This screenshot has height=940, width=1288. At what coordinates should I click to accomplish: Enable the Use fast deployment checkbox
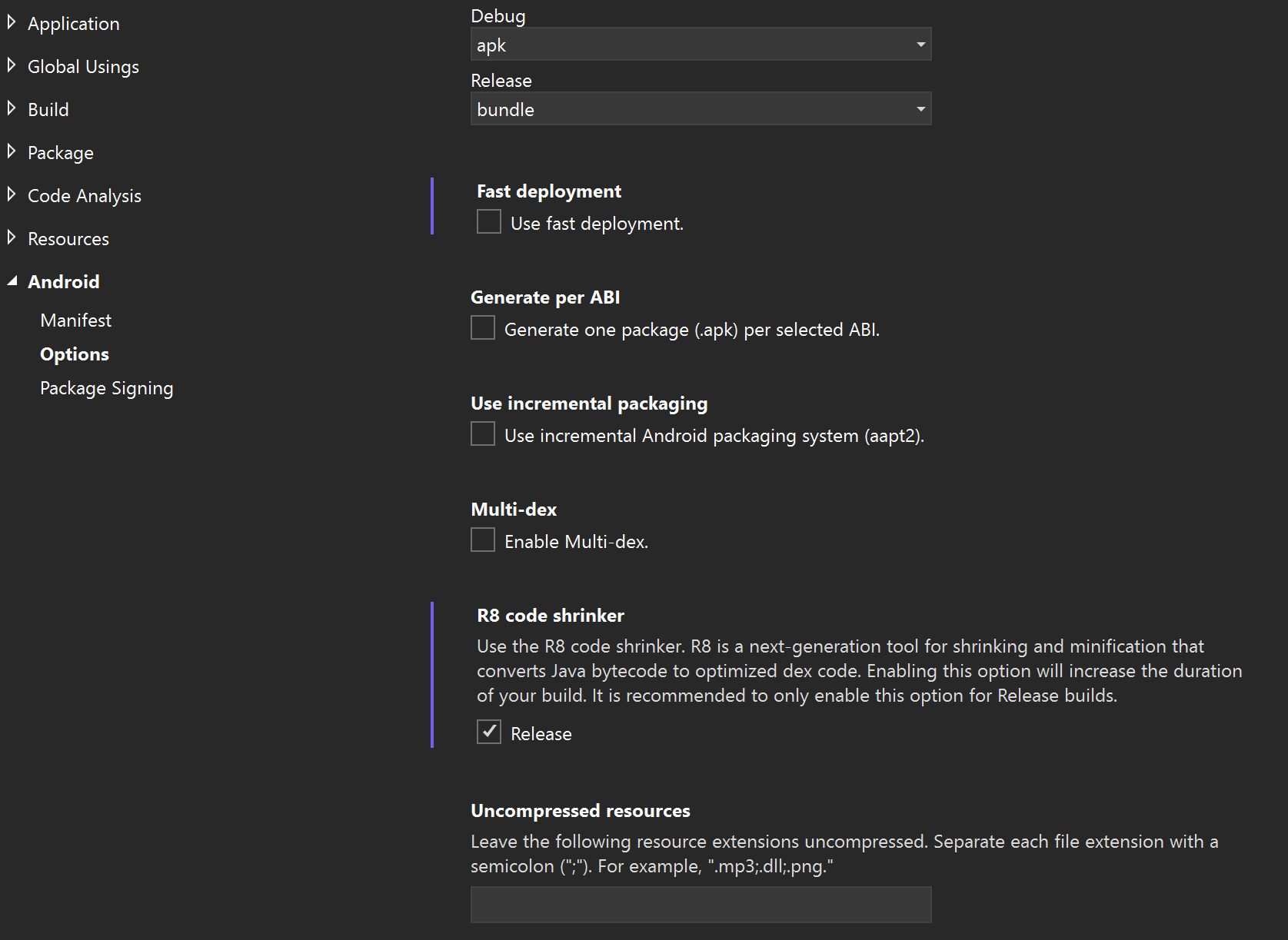(x=489, y=222)
